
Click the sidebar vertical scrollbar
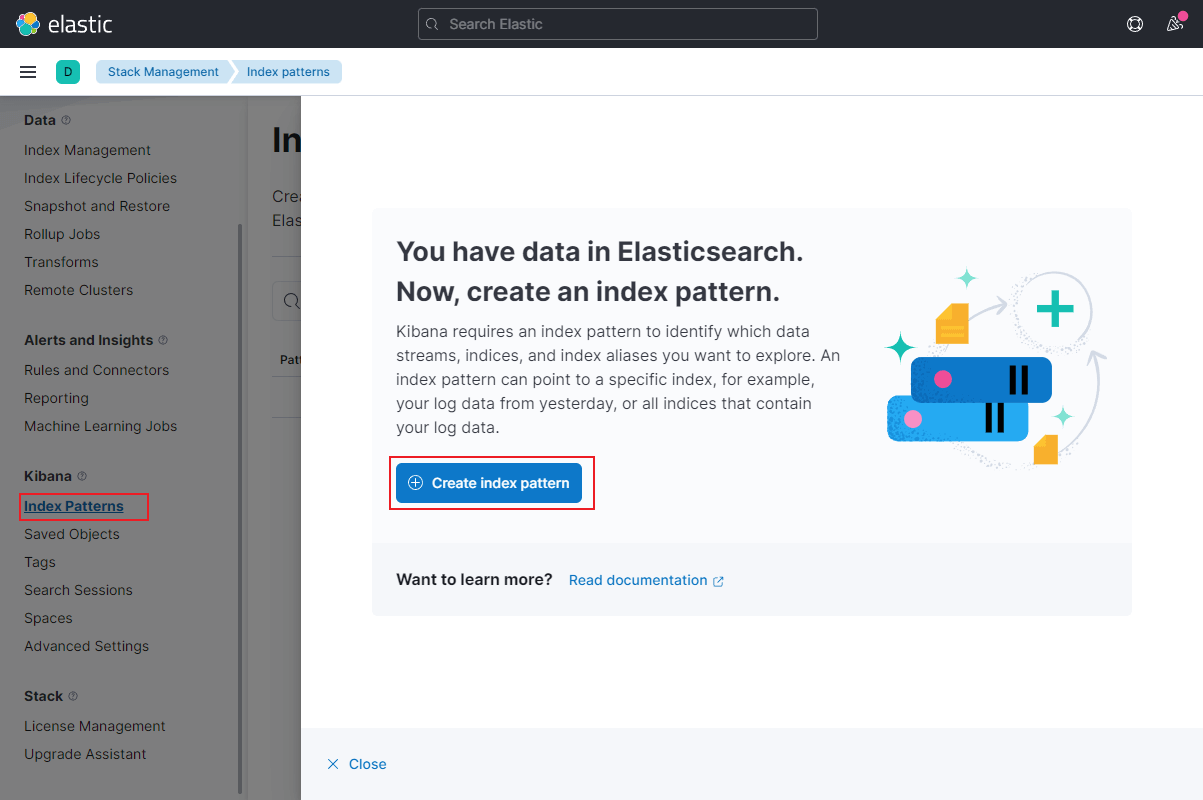pos(240,508)
